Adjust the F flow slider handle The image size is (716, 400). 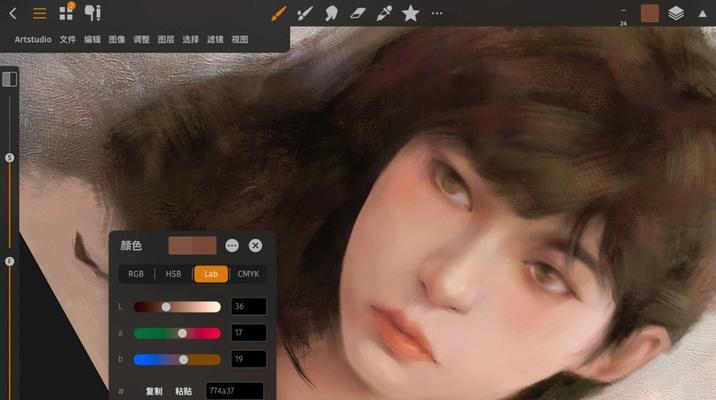[10, 261]
